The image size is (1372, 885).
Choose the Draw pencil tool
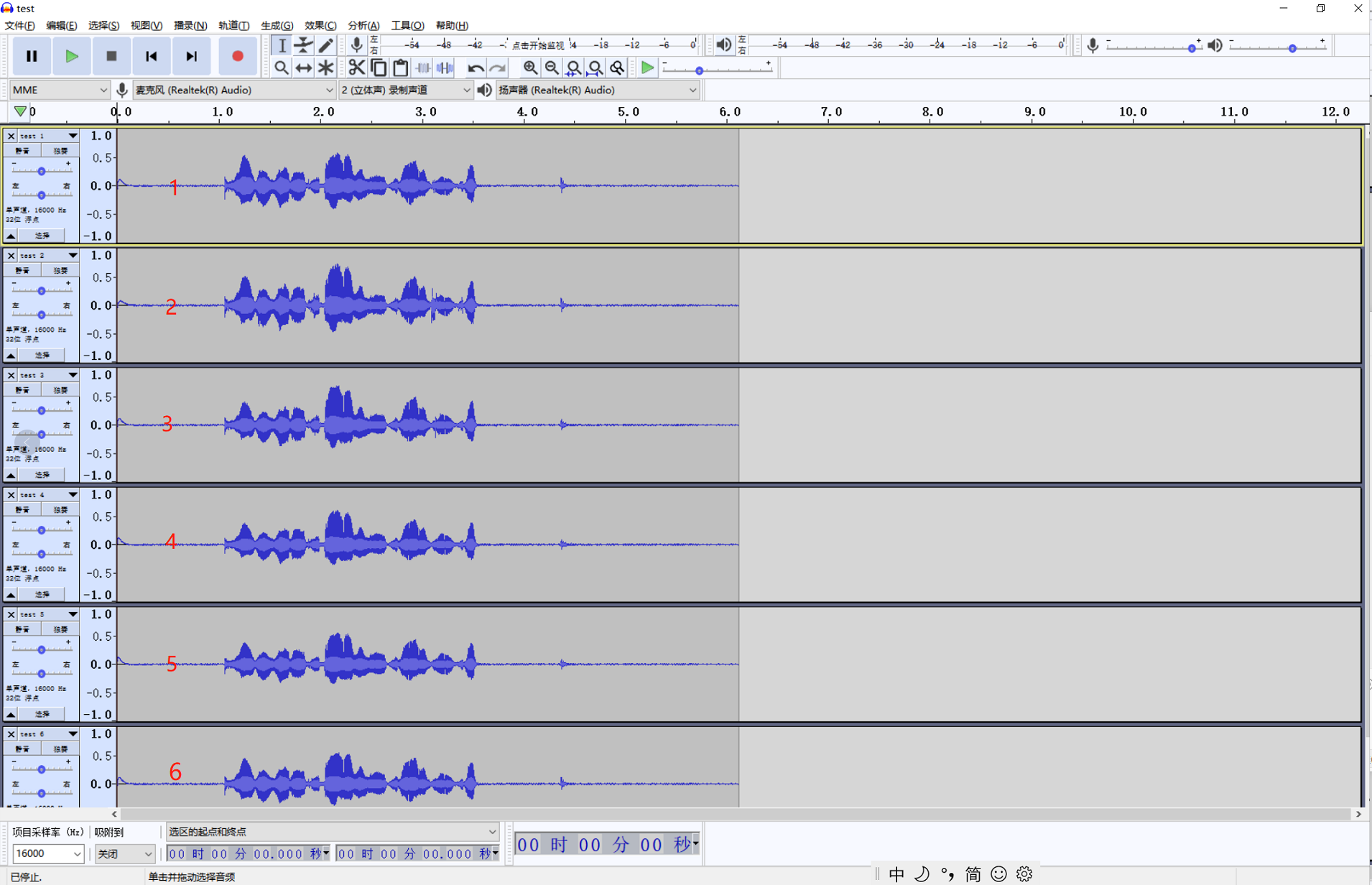[326, 45]
